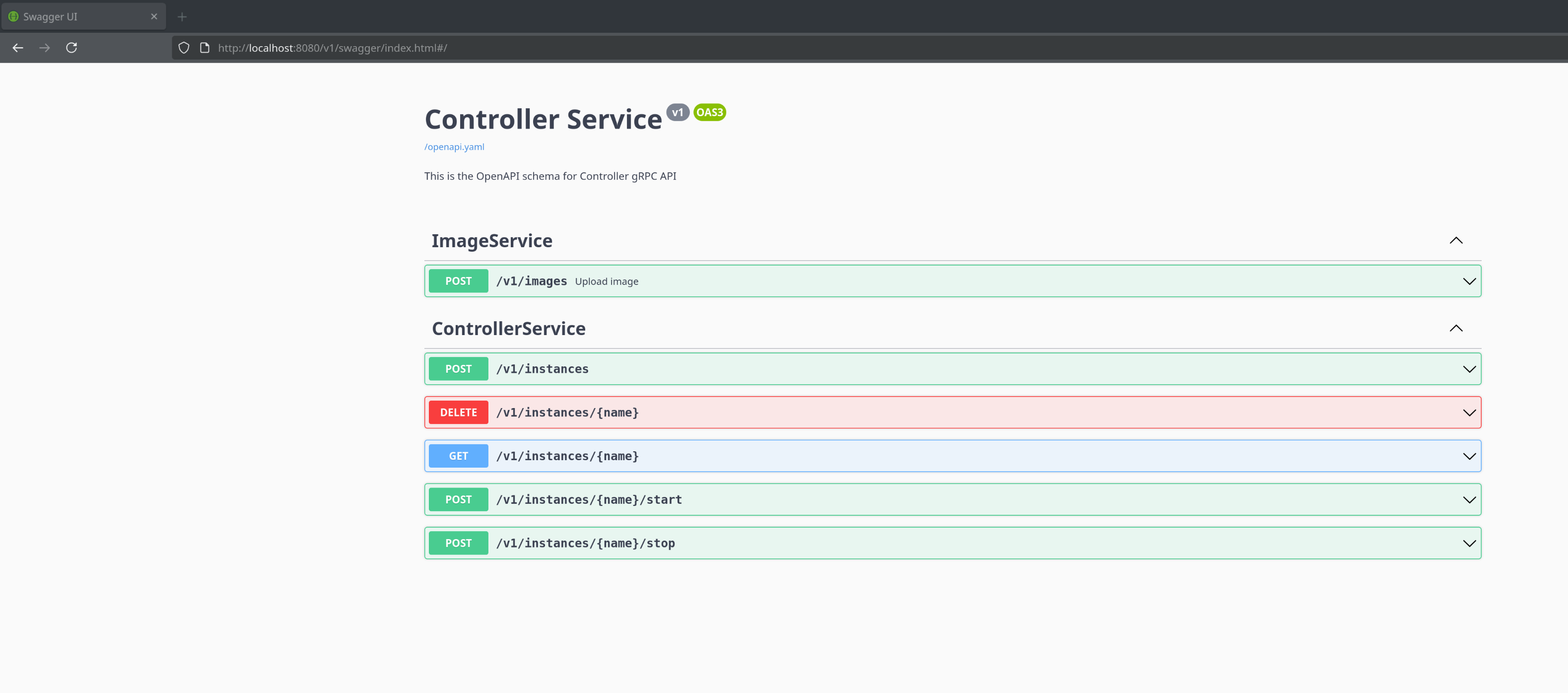Screen dimensions: 1568x693
Task: Click the OAS3 green badge
Action: coord(710,112)
